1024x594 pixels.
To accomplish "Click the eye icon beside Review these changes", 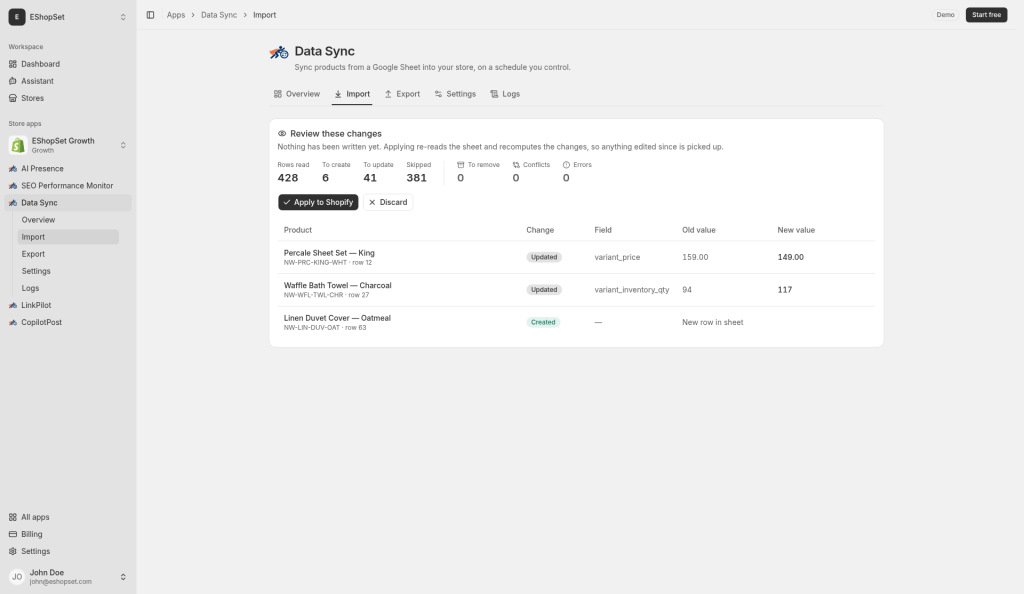I will pos(282,134).
